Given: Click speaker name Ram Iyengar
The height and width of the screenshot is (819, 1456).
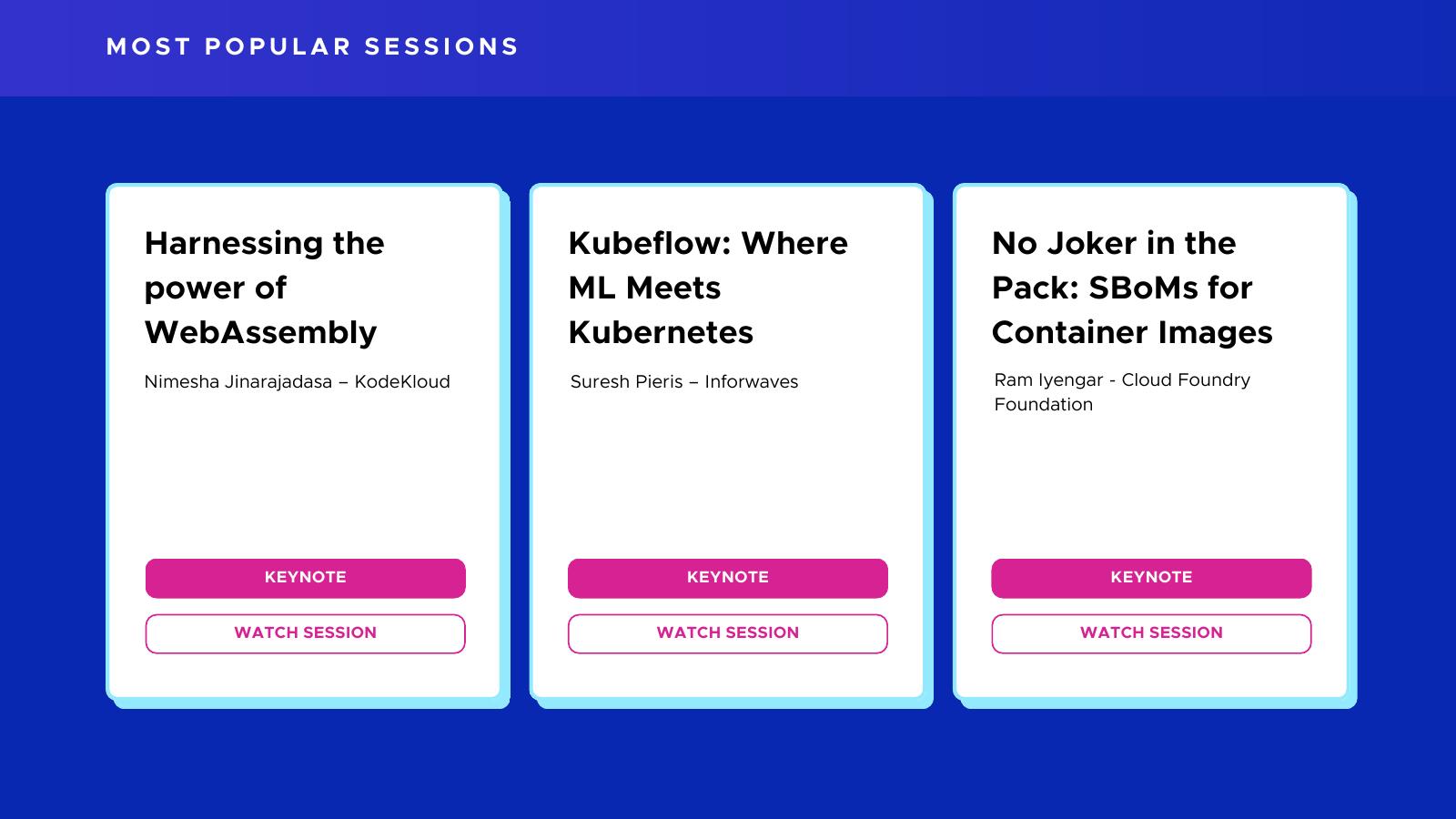Looking at the screenshot, I should click(x=1048, y=380).
